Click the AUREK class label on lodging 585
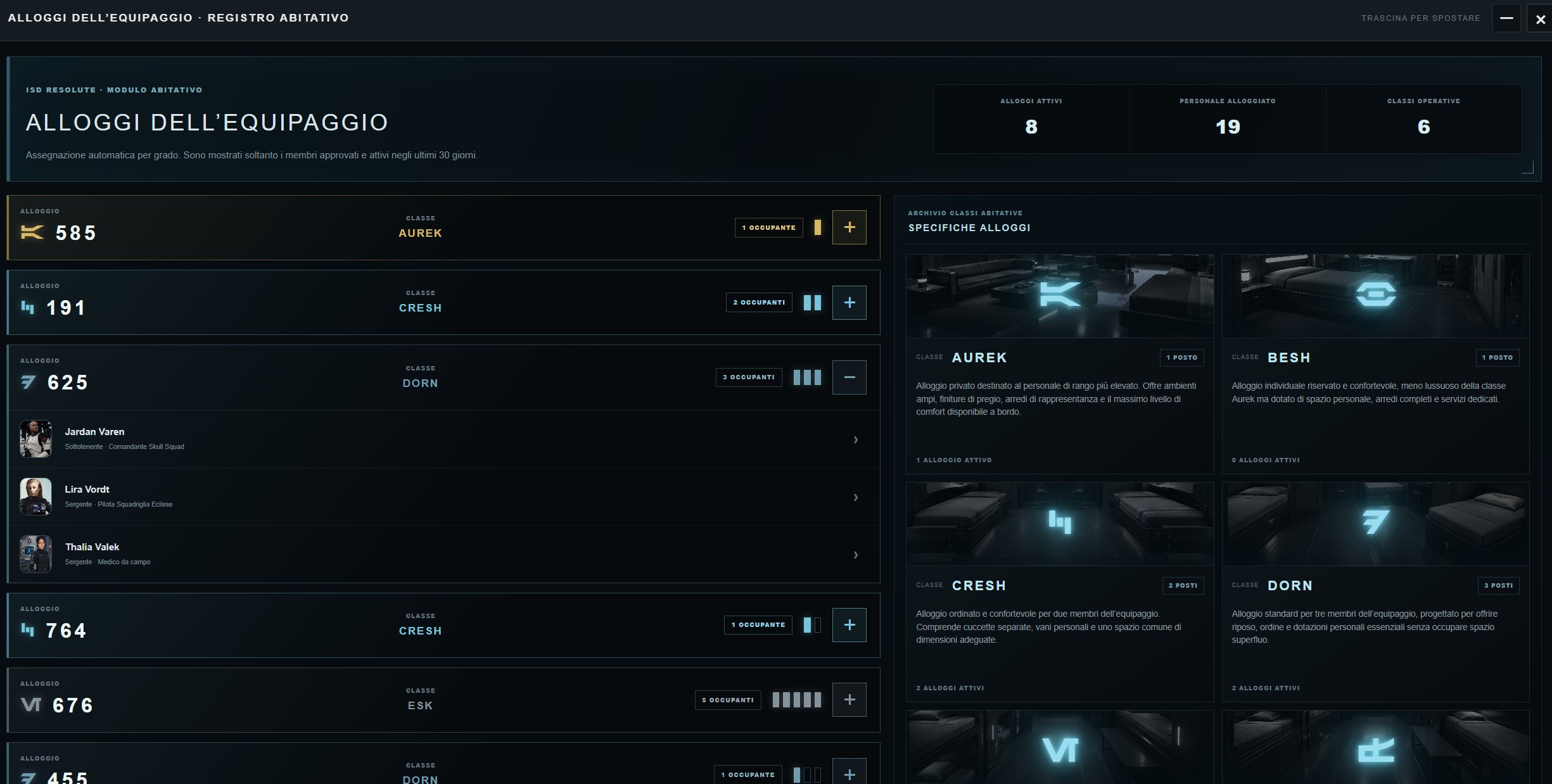This screenshot has height=784, width=1552. [x=421, y=233]
